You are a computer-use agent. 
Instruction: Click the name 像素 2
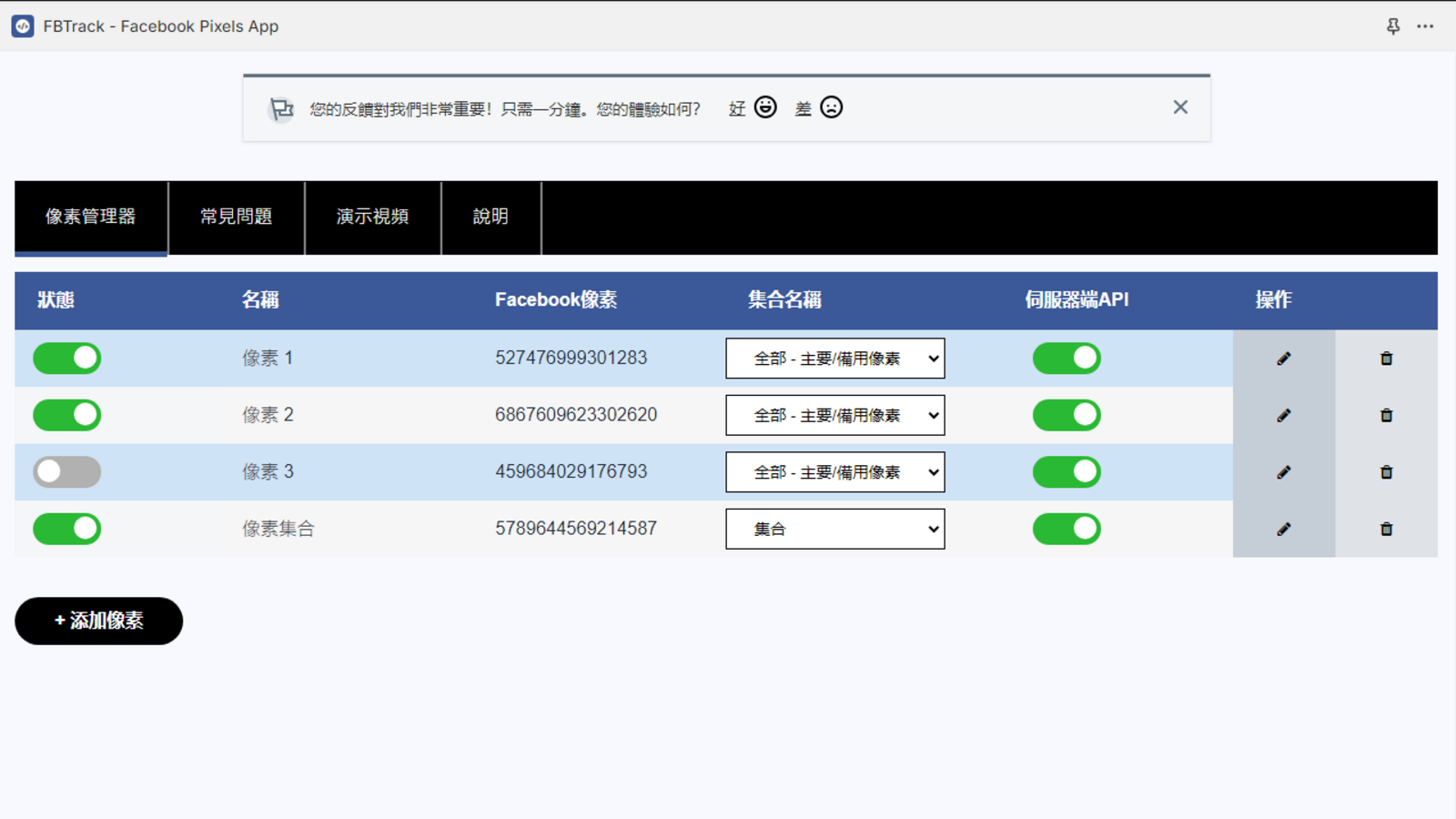(268, 415)
